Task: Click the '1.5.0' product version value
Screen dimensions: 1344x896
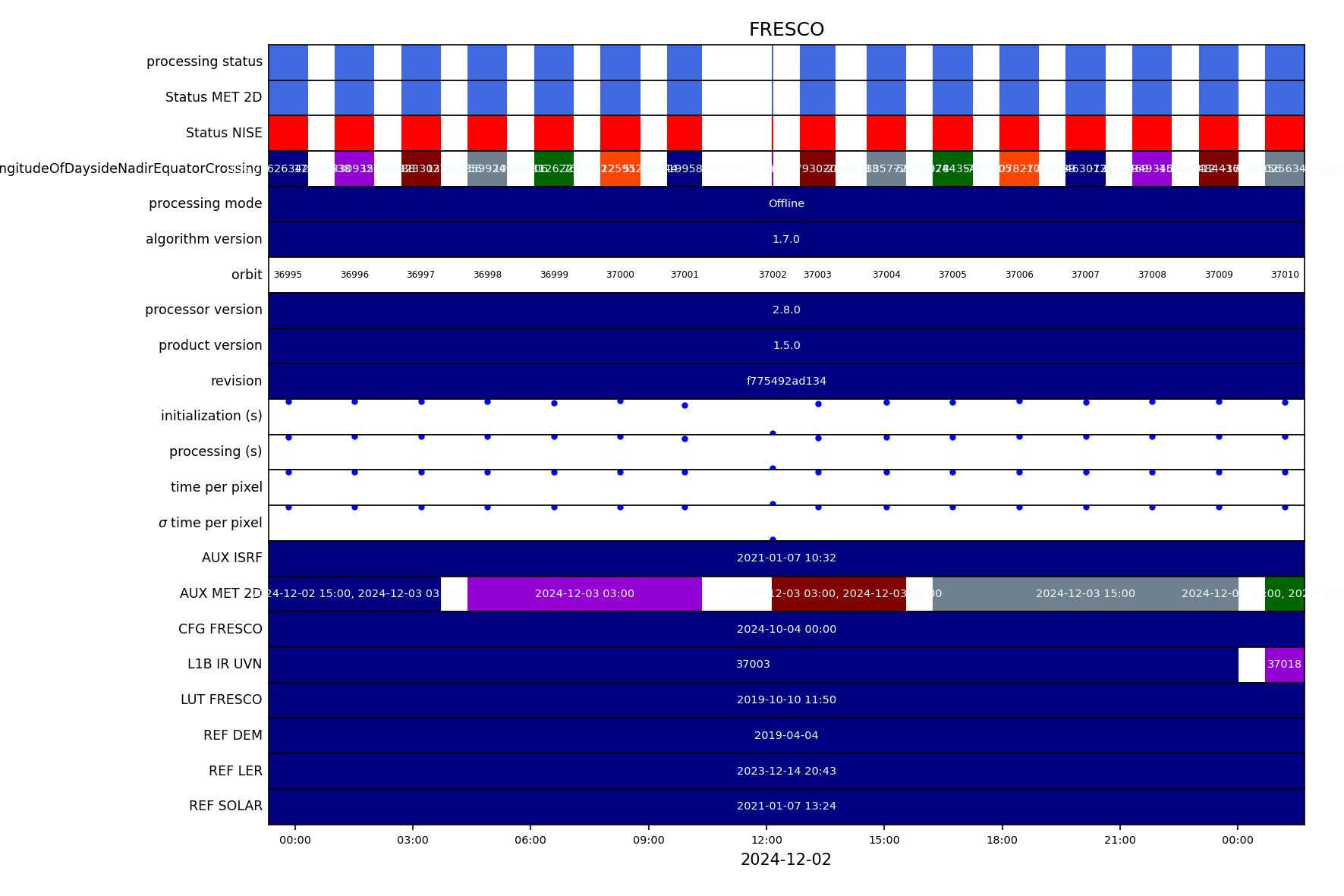Action: tap(786, 345)
